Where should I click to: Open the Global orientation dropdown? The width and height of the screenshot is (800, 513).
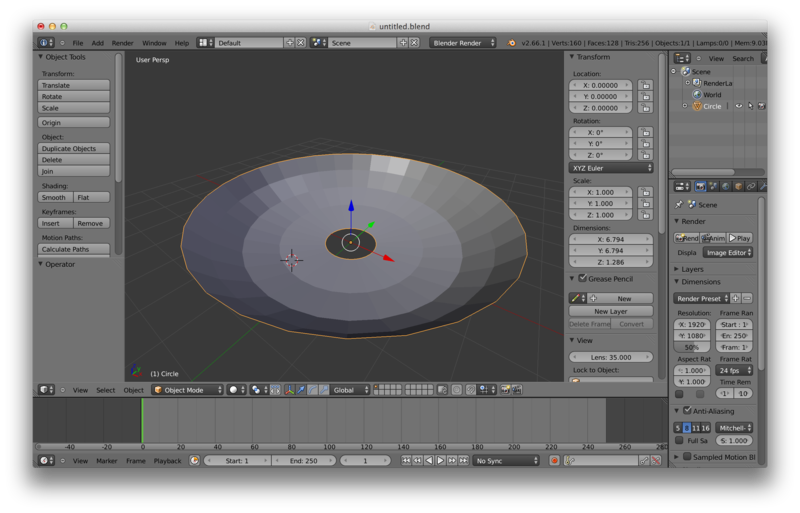[350, 390]
